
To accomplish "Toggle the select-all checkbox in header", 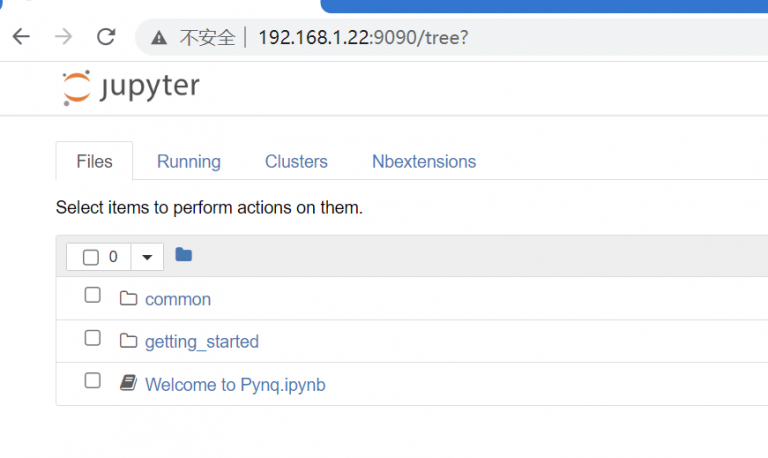I will [90, 257].
